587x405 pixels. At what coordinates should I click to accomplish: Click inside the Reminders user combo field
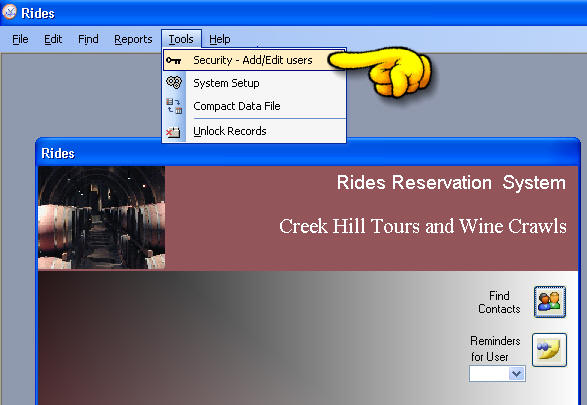489,374
